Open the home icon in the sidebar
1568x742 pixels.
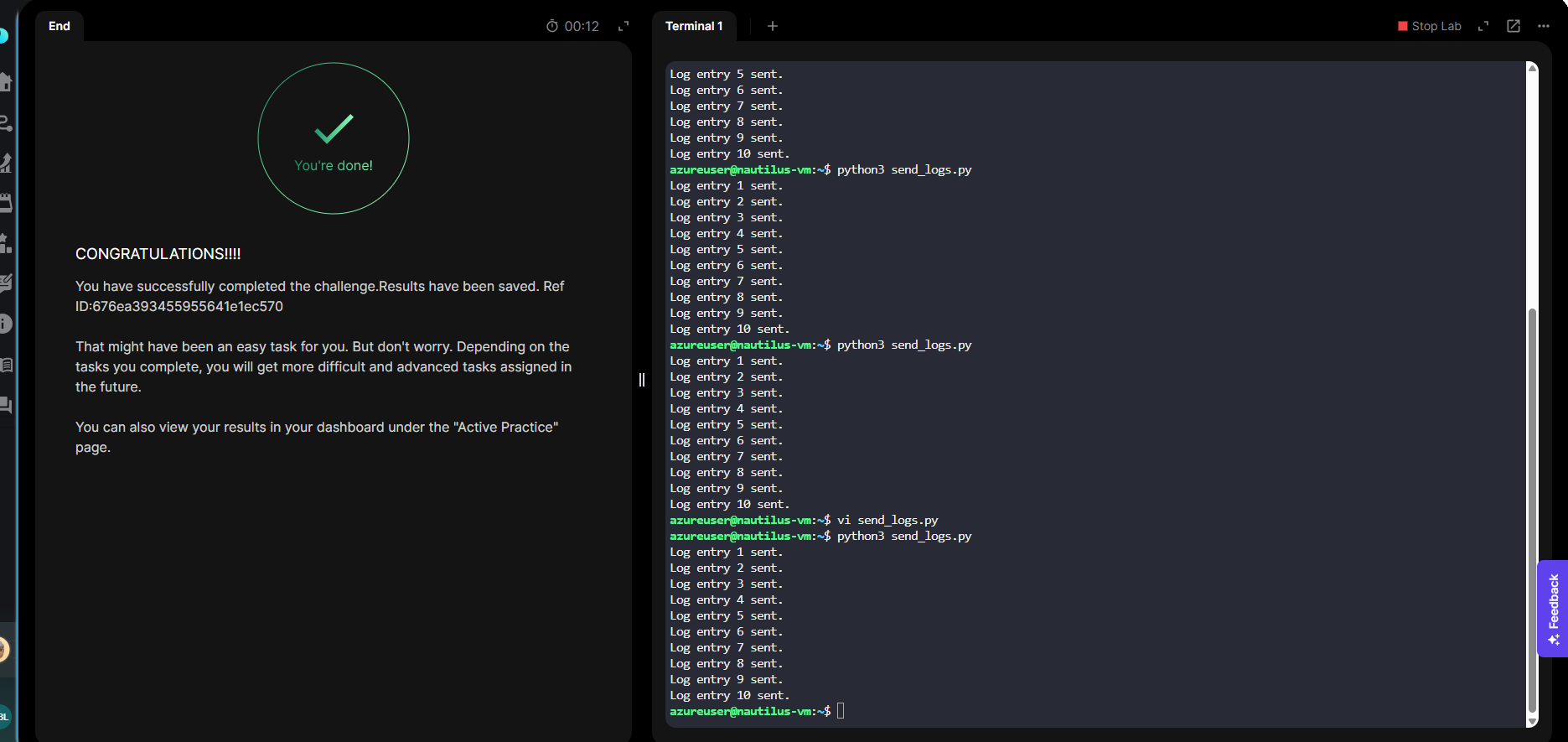(5, 82)
